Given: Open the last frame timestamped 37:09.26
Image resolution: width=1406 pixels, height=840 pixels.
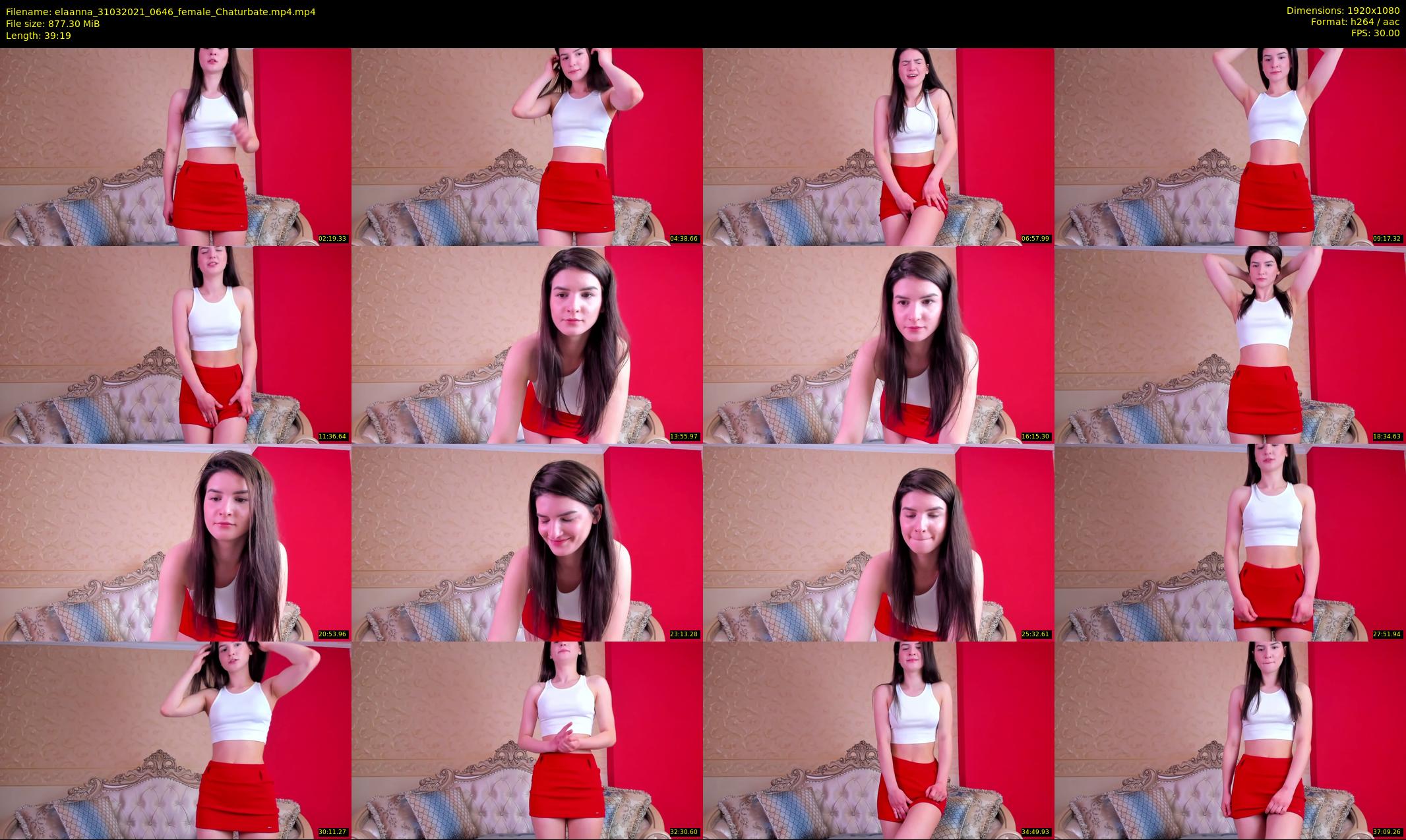Looking at the screenshot, I should coord(1230,740).
